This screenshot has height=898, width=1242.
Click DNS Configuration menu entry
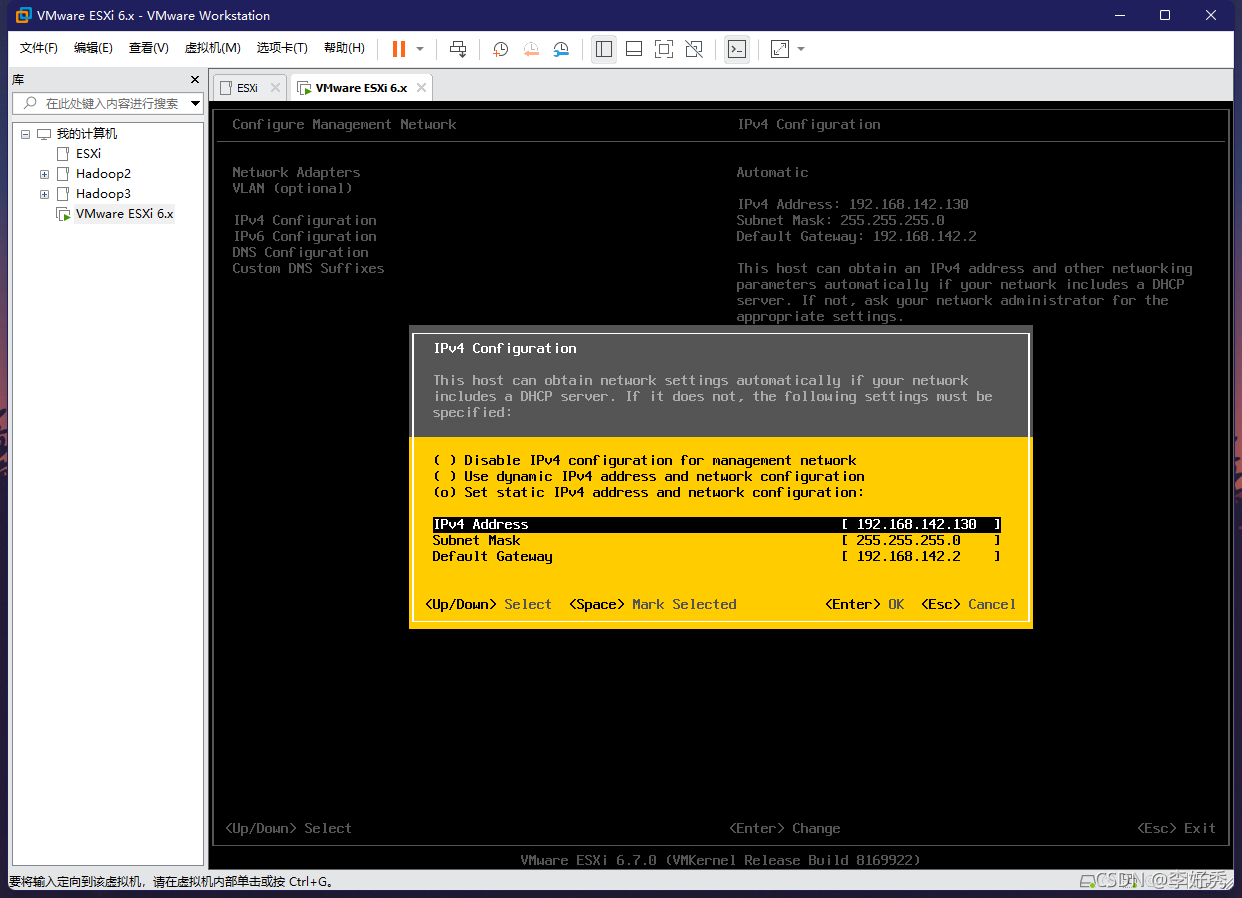[300, 252]
